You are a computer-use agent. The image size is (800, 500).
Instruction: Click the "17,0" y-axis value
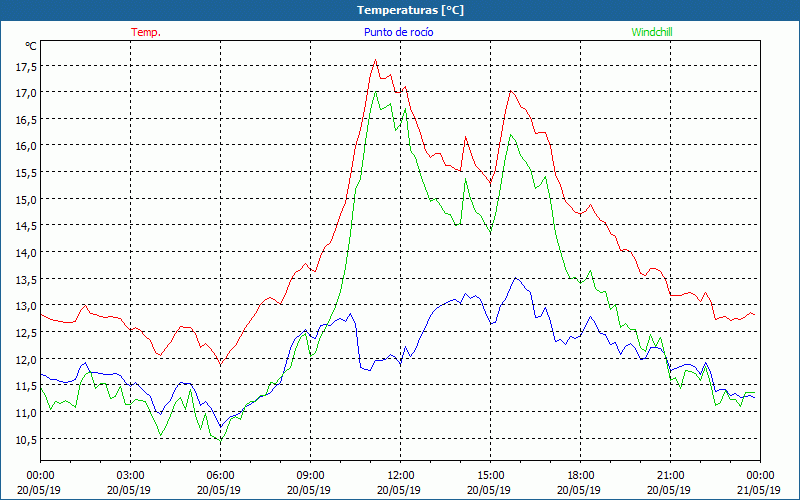click(x=26, y=93)
